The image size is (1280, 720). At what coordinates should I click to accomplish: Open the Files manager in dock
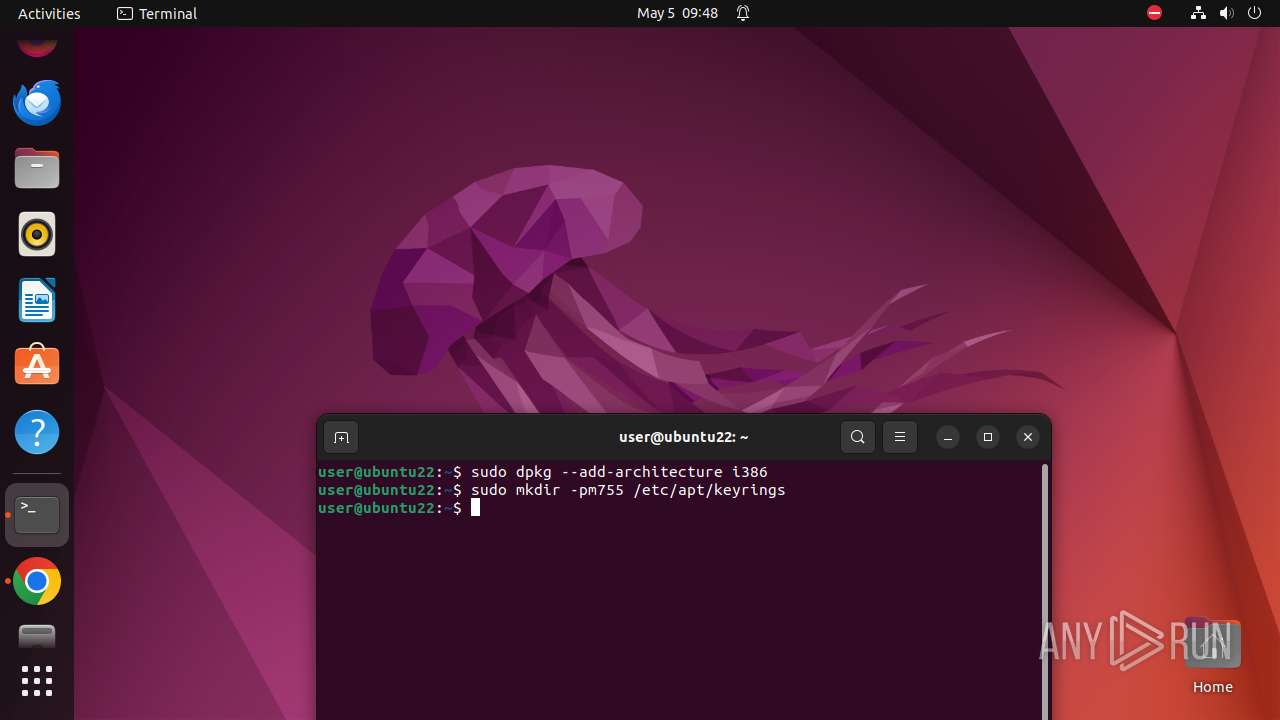coord(37,168)
